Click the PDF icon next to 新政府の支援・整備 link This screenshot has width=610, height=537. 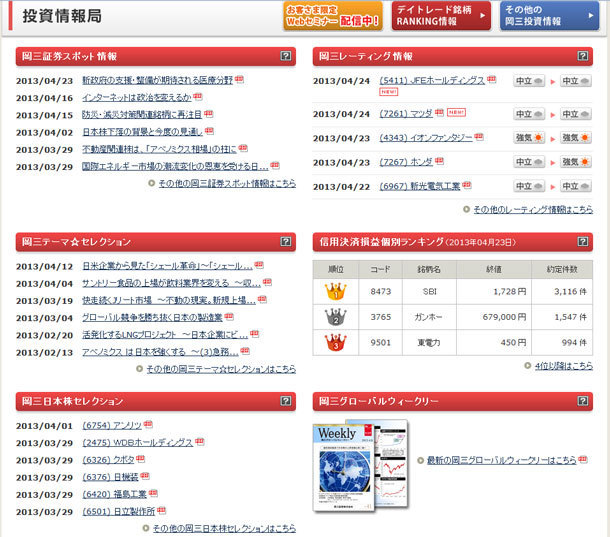tap(239, 79)
